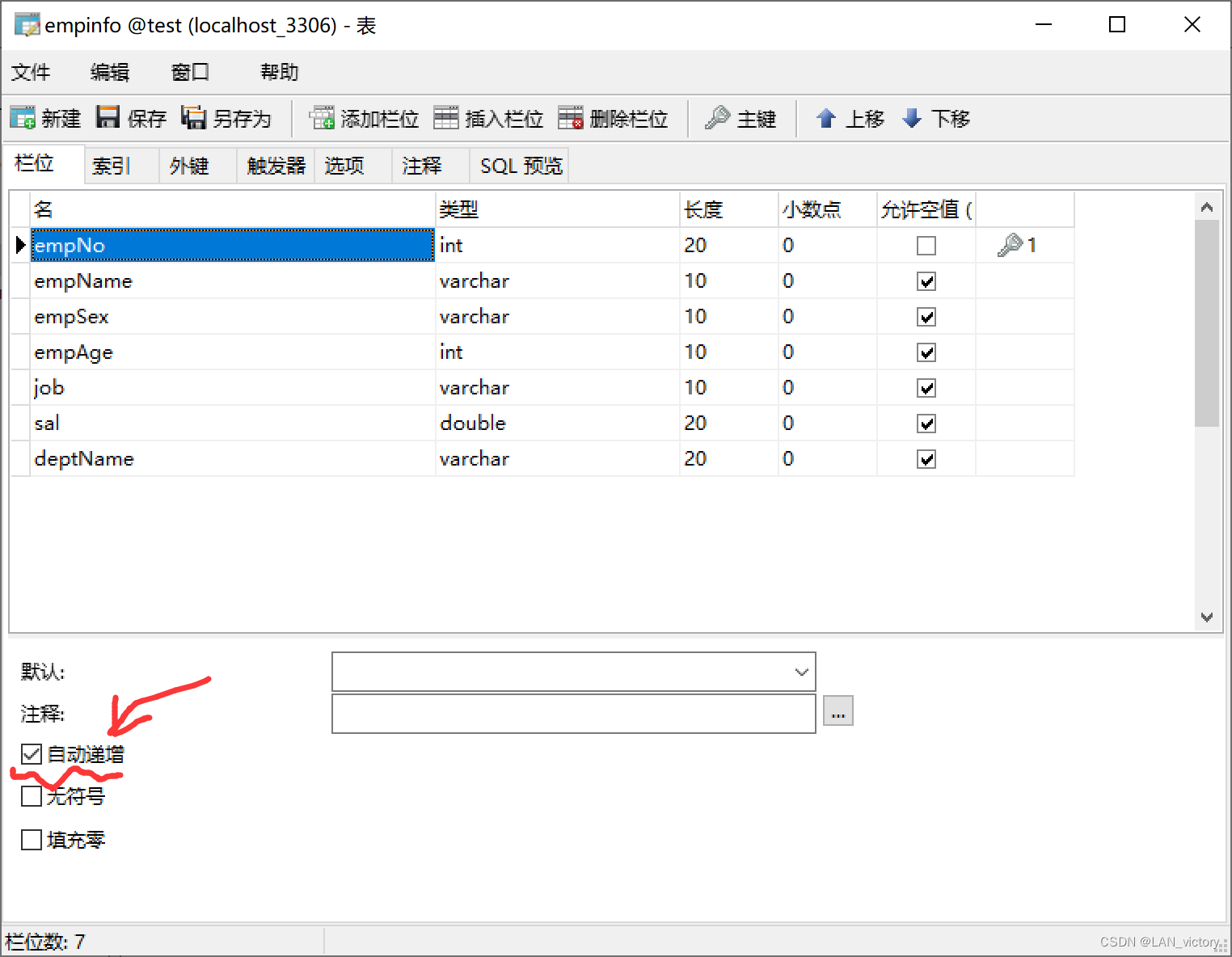Viewport: 1232px width, 957px height.
Task: Enable the 填充零 zerofill checkbox
Action: [32, 840]
